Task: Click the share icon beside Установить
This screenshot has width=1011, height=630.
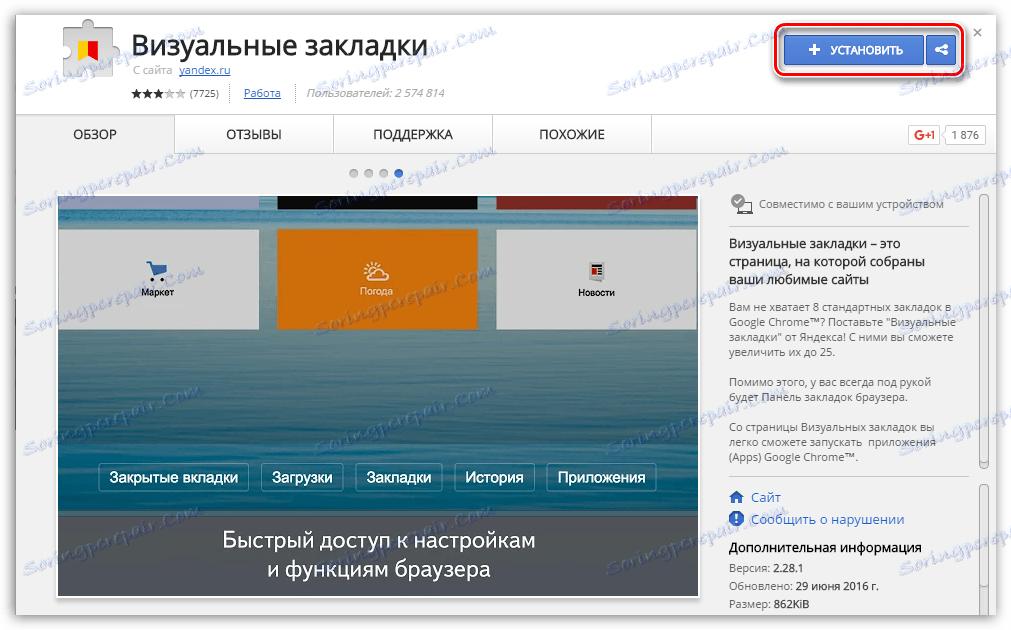Action: tap(941, 50)
